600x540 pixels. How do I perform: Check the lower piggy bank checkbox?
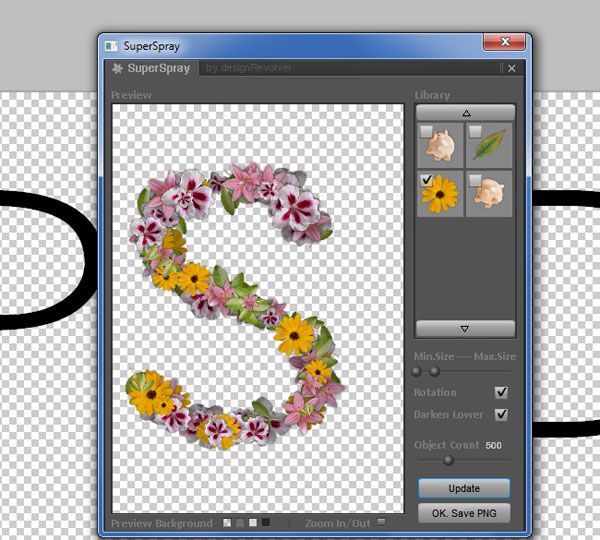click(x=475, y=180)
